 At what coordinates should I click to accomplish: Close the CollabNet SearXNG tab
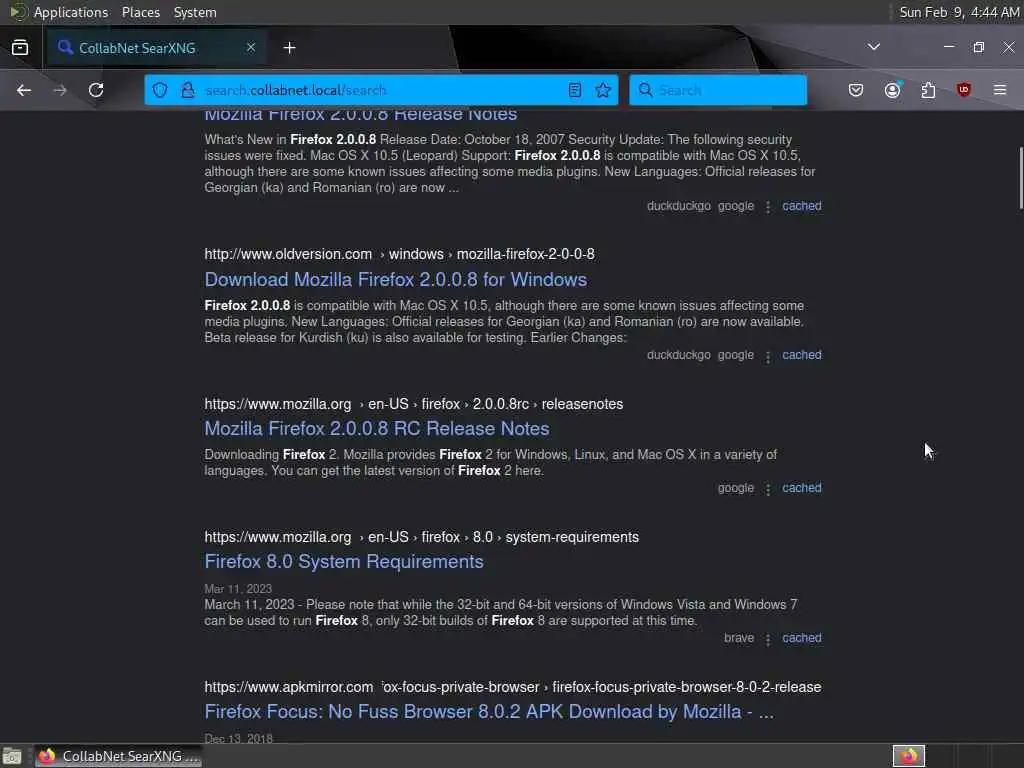pyautogui.click(x=251, y=47)
